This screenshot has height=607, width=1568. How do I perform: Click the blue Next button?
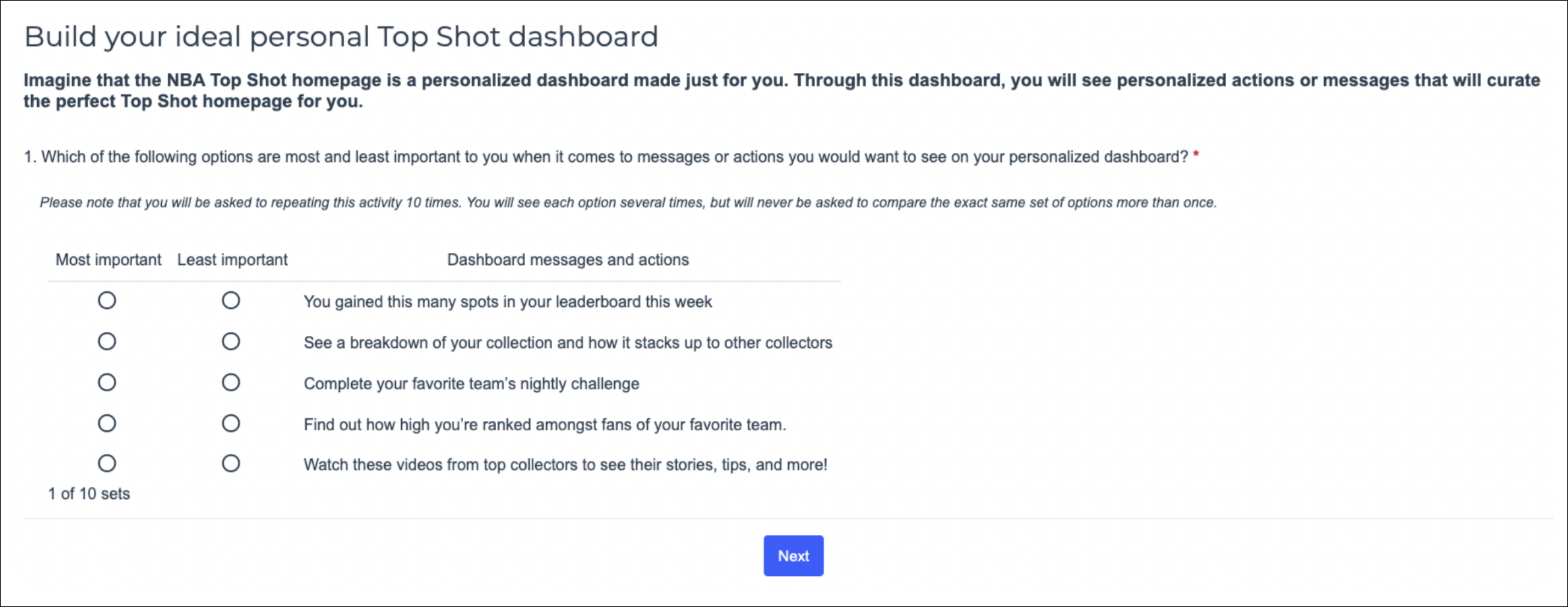793,556
